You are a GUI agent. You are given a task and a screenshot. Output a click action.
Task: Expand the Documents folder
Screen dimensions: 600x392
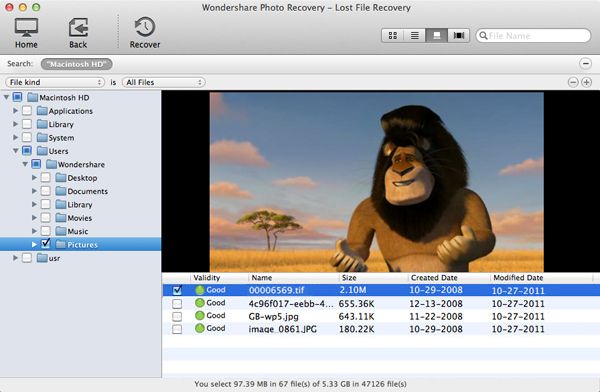[x=34, y=191]
